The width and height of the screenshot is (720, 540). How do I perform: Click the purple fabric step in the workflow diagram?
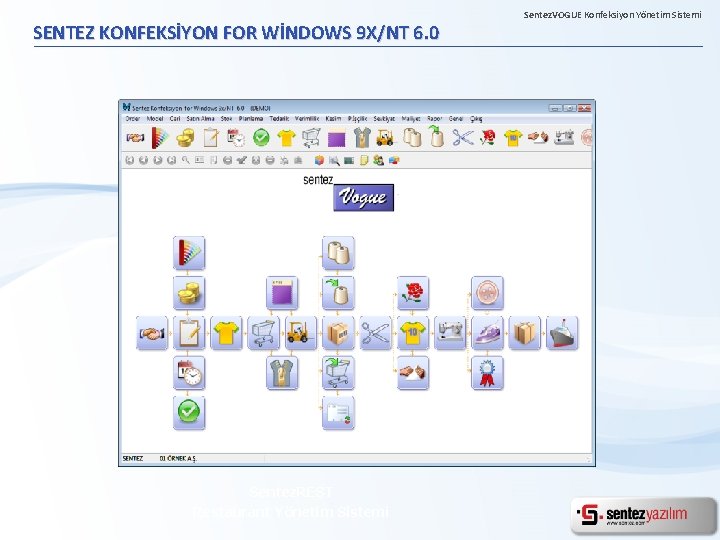282,293
